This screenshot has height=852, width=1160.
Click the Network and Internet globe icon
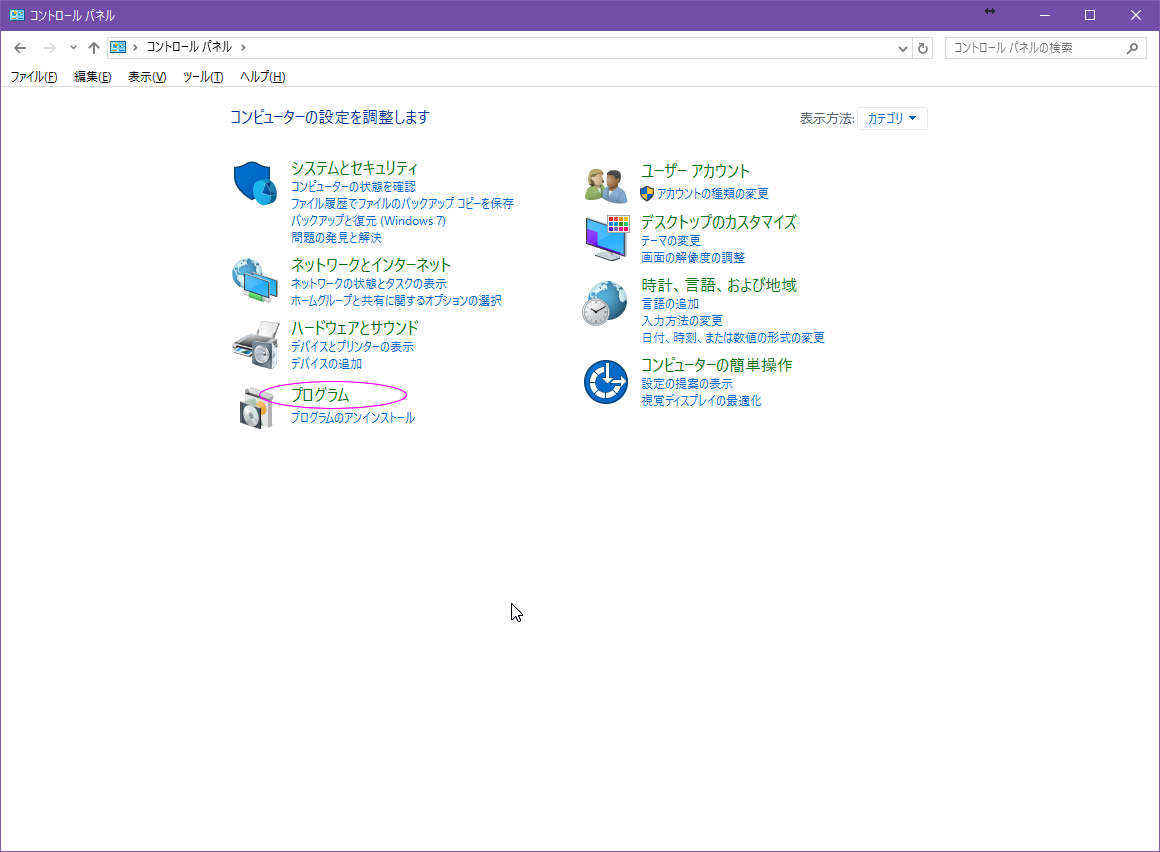coord(255,281)
